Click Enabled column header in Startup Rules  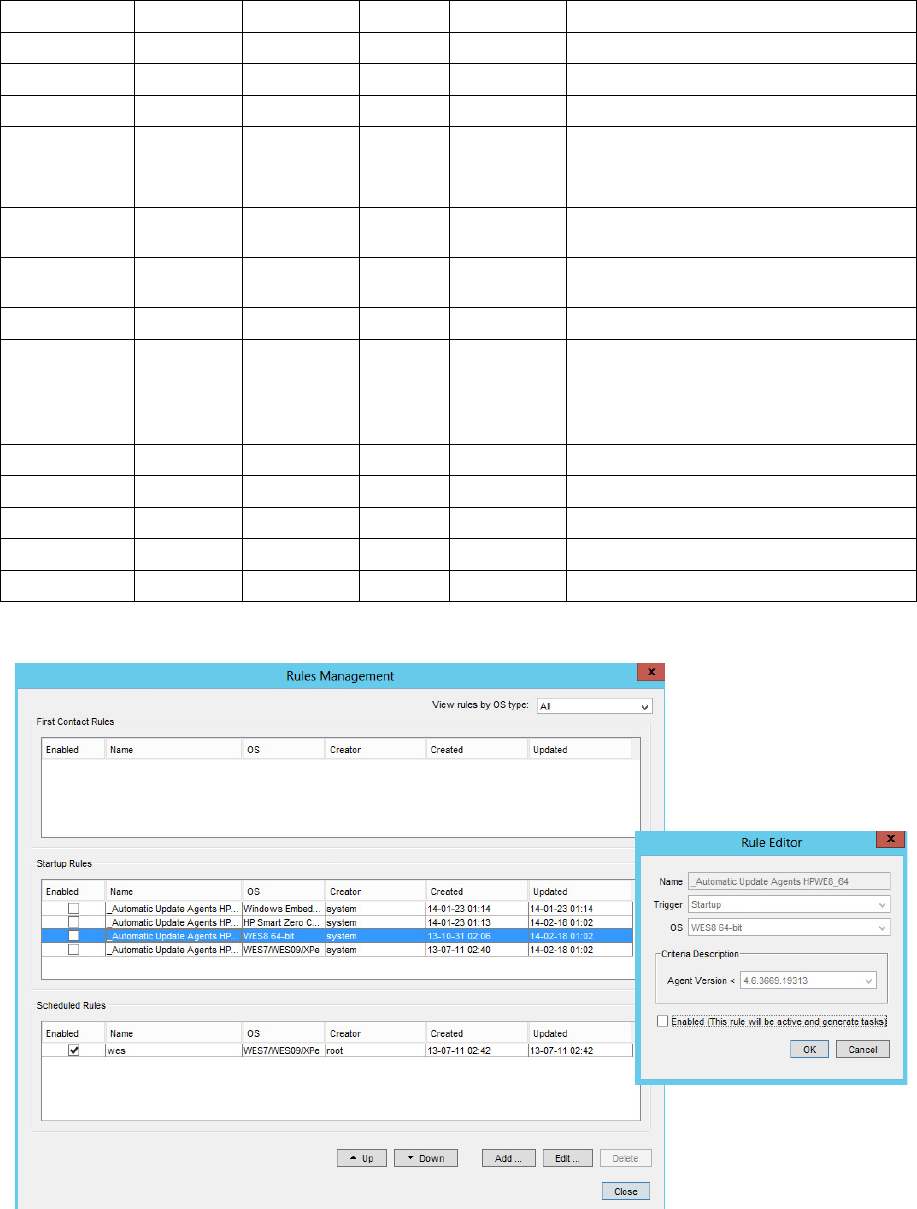(73, 891)
